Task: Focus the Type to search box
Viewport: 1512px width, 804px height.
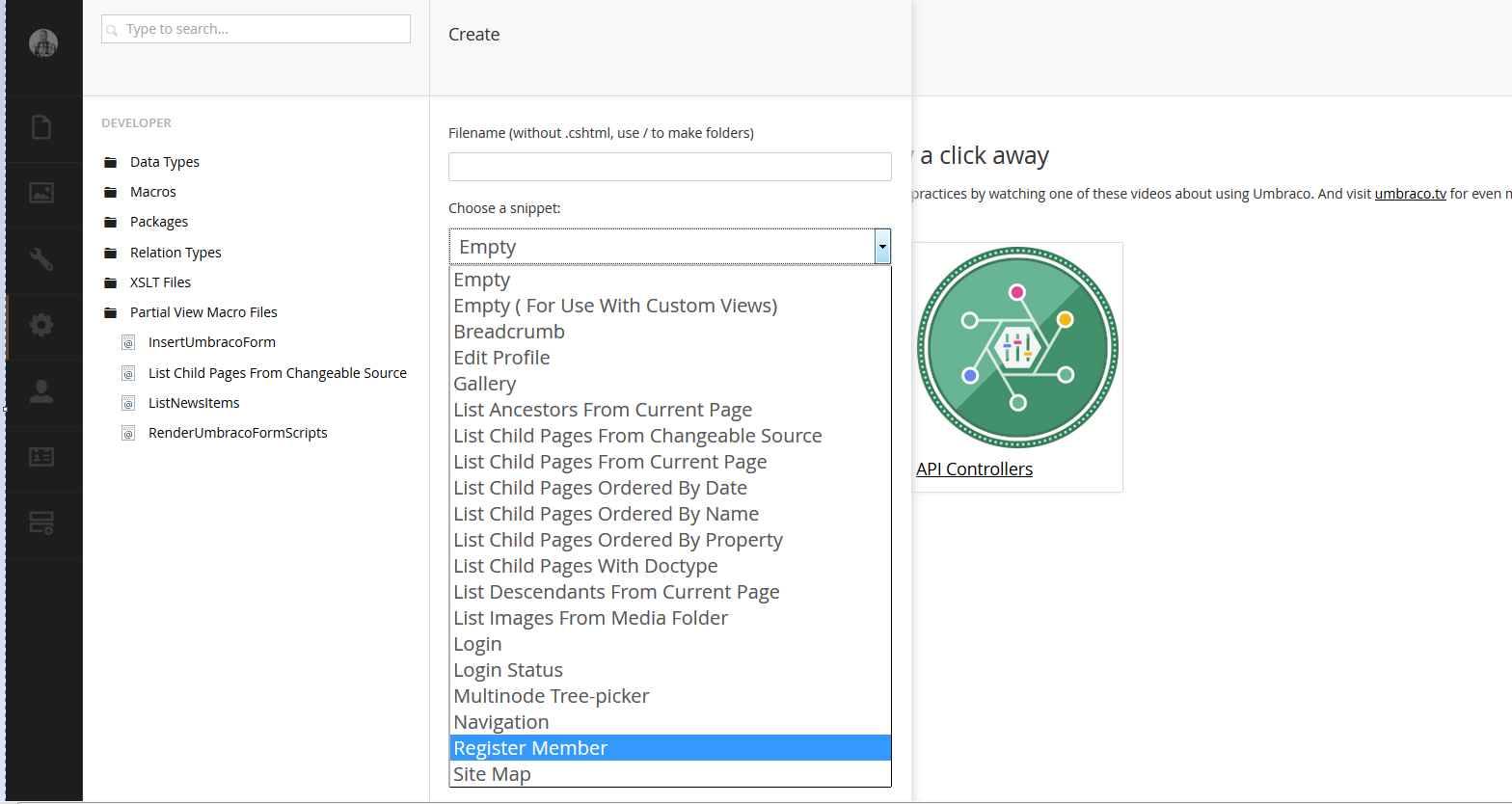Action: (x=256, y=29)
